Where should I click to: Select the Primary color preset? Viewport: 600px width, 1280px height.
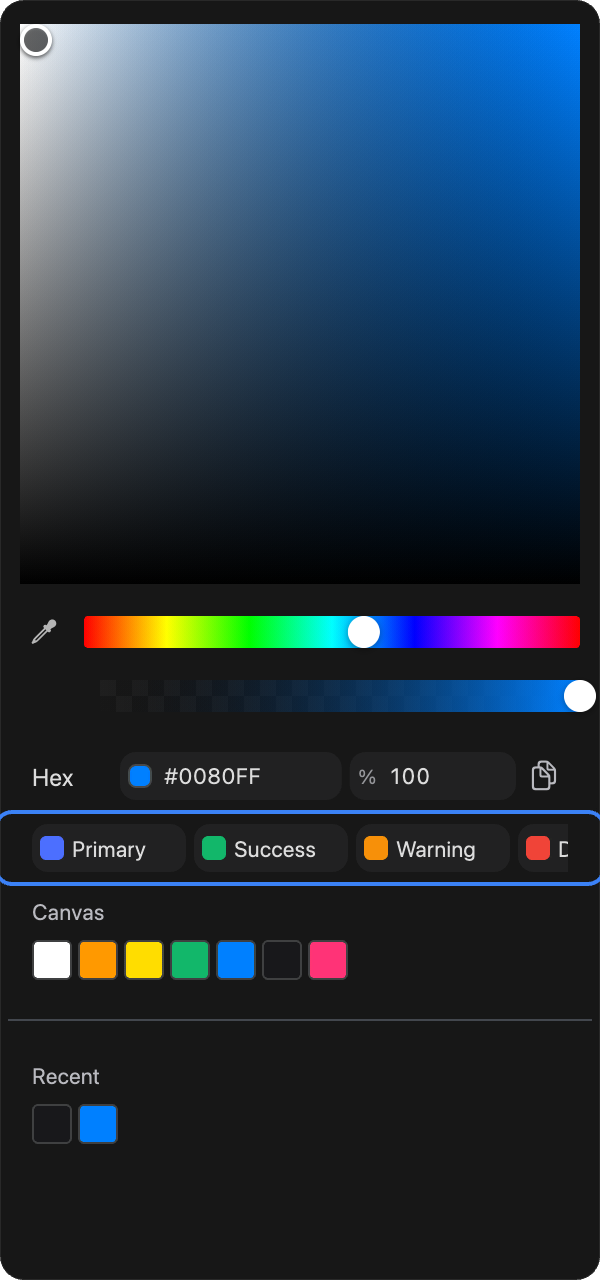109,849
